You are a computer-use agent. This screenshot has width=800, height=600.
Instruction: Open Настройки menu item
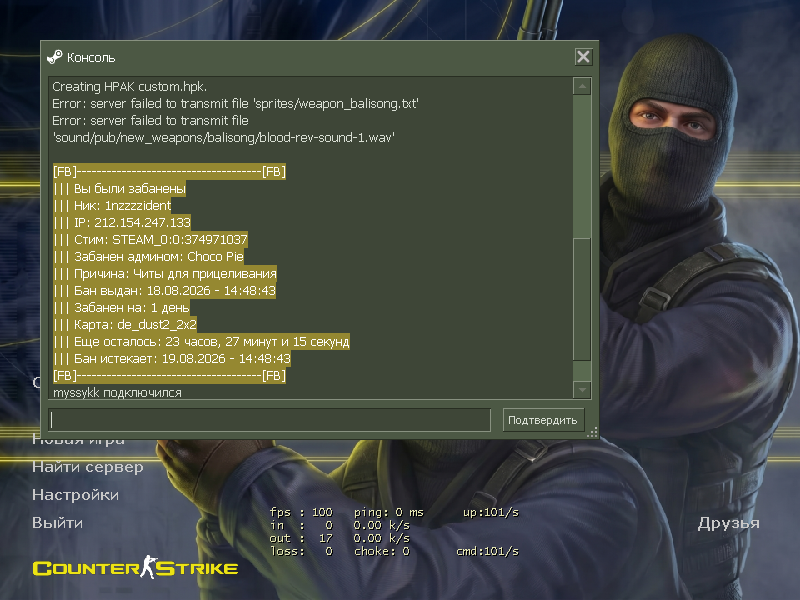tap(76, 495)
